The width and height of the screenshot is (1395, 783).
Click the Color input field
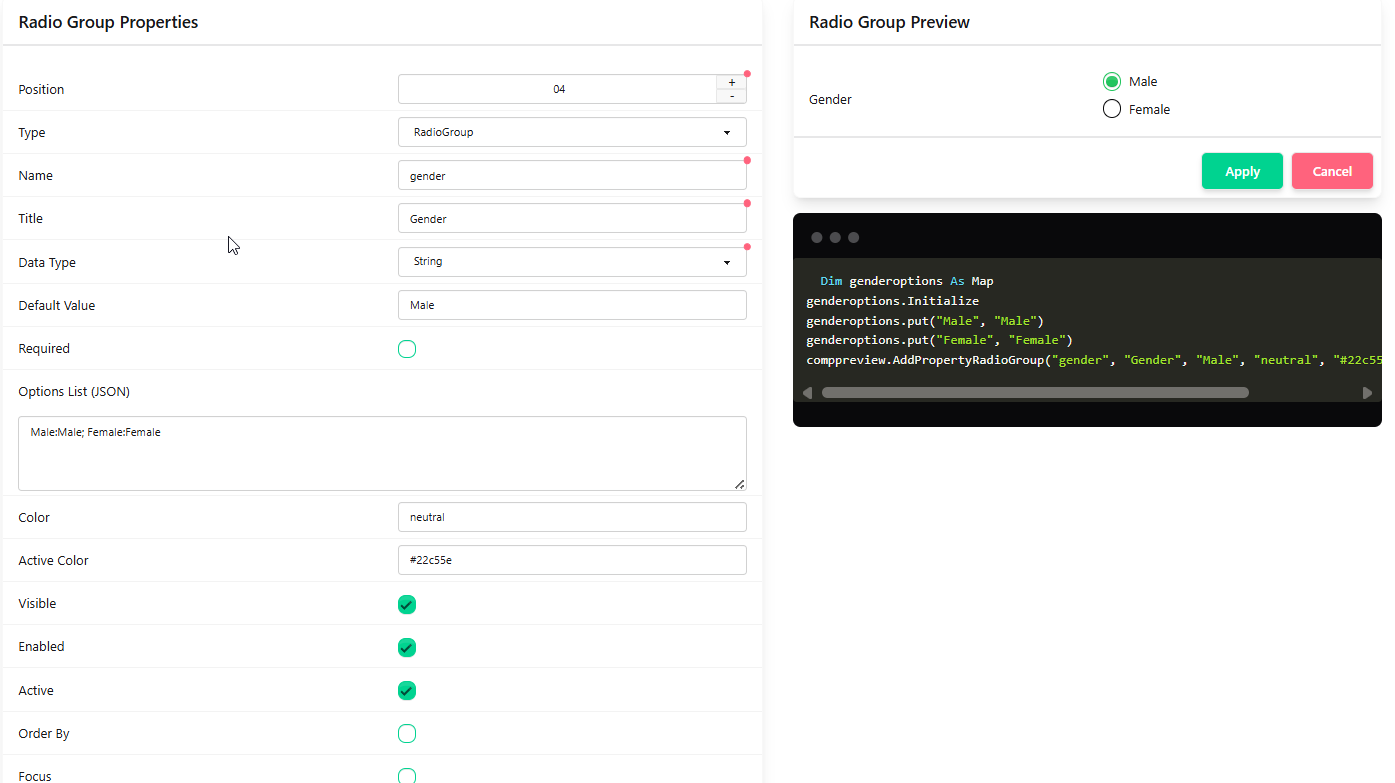(x=572, y=517)
